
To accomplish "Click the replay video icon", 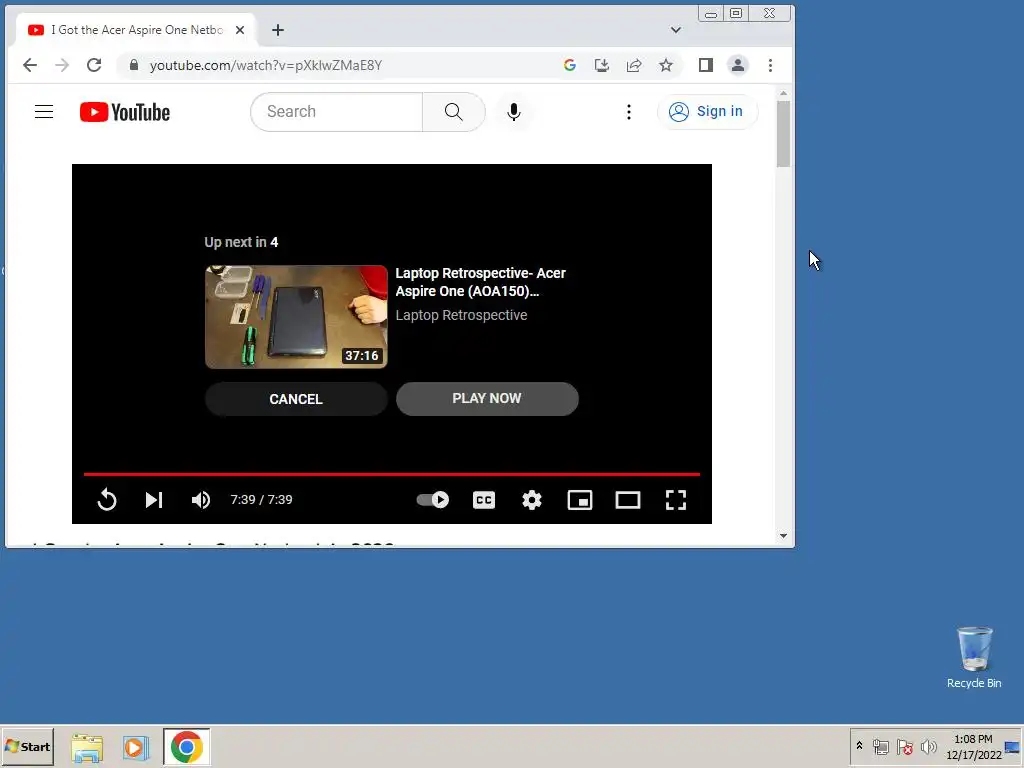I will coord(107,500).
